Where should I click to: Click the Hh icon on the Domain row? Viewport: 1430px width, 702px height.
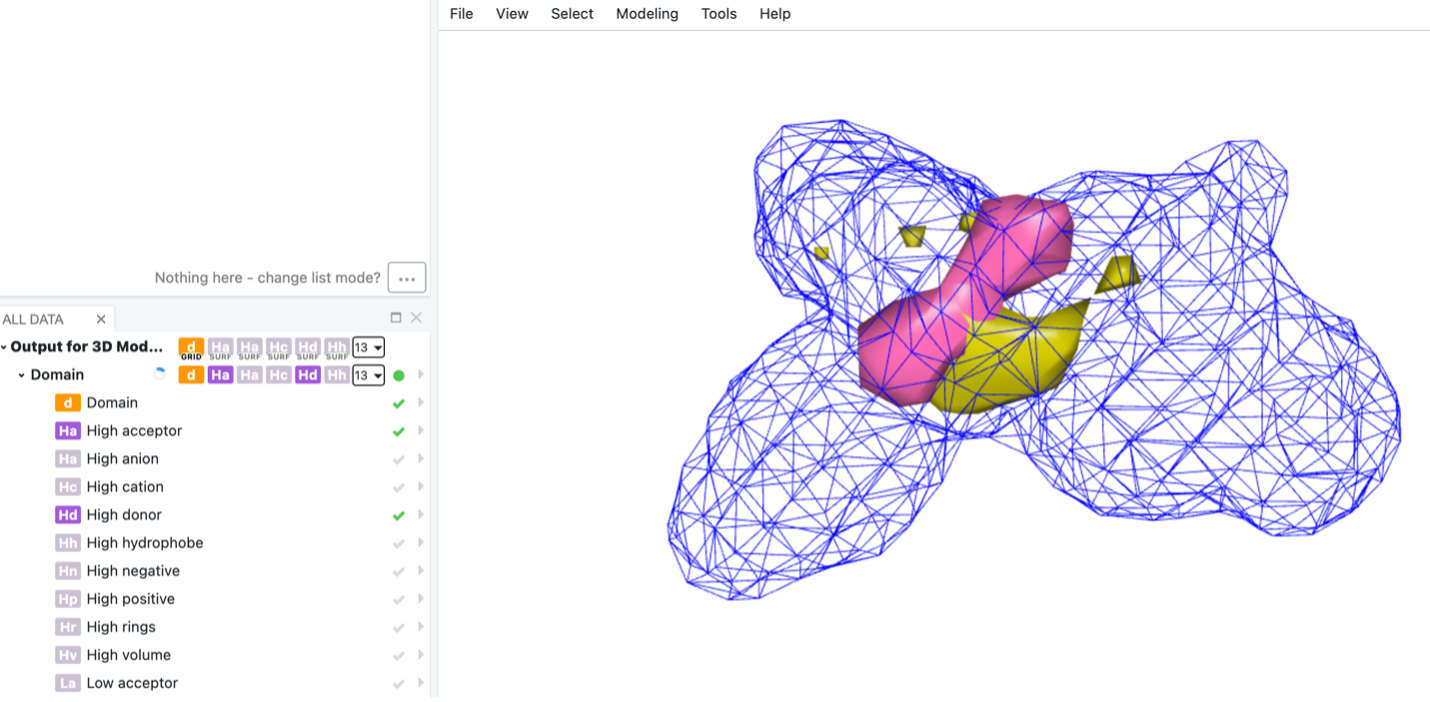[336, 374]
